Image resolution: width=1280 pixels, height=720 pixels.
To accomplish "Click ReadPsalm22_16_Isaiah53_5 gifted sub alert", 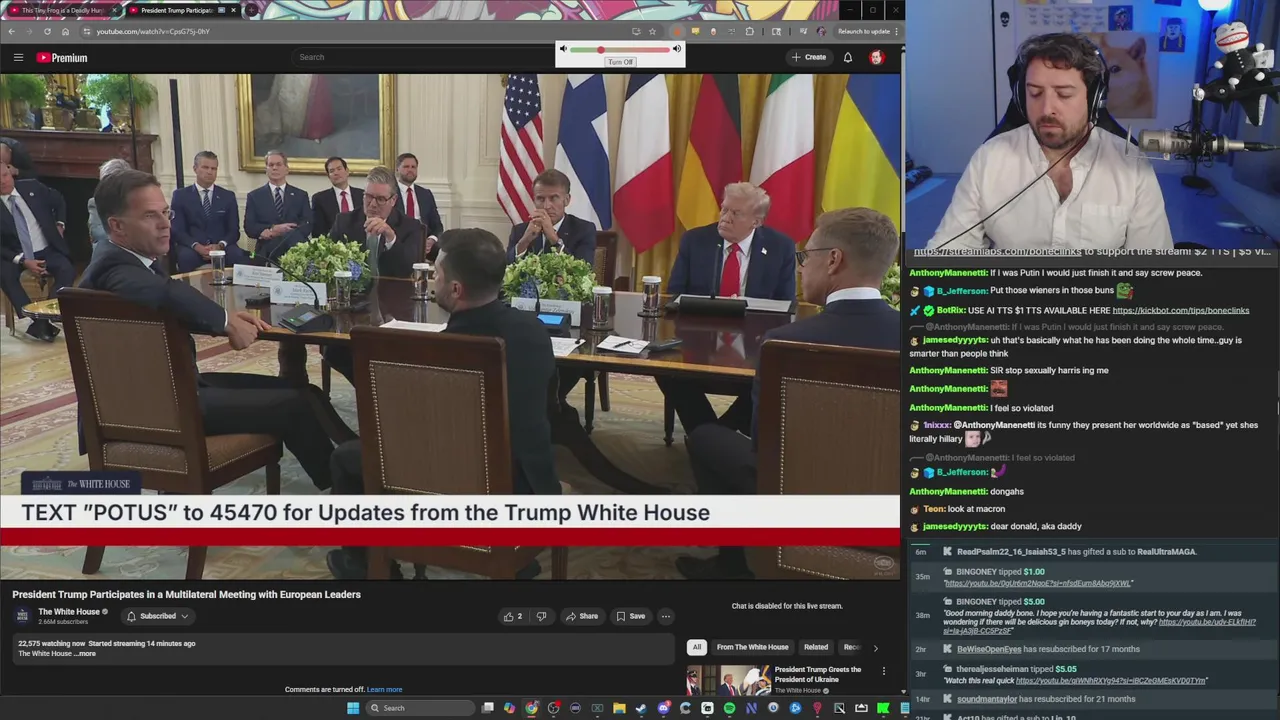I will click(x=1076, y=552).
